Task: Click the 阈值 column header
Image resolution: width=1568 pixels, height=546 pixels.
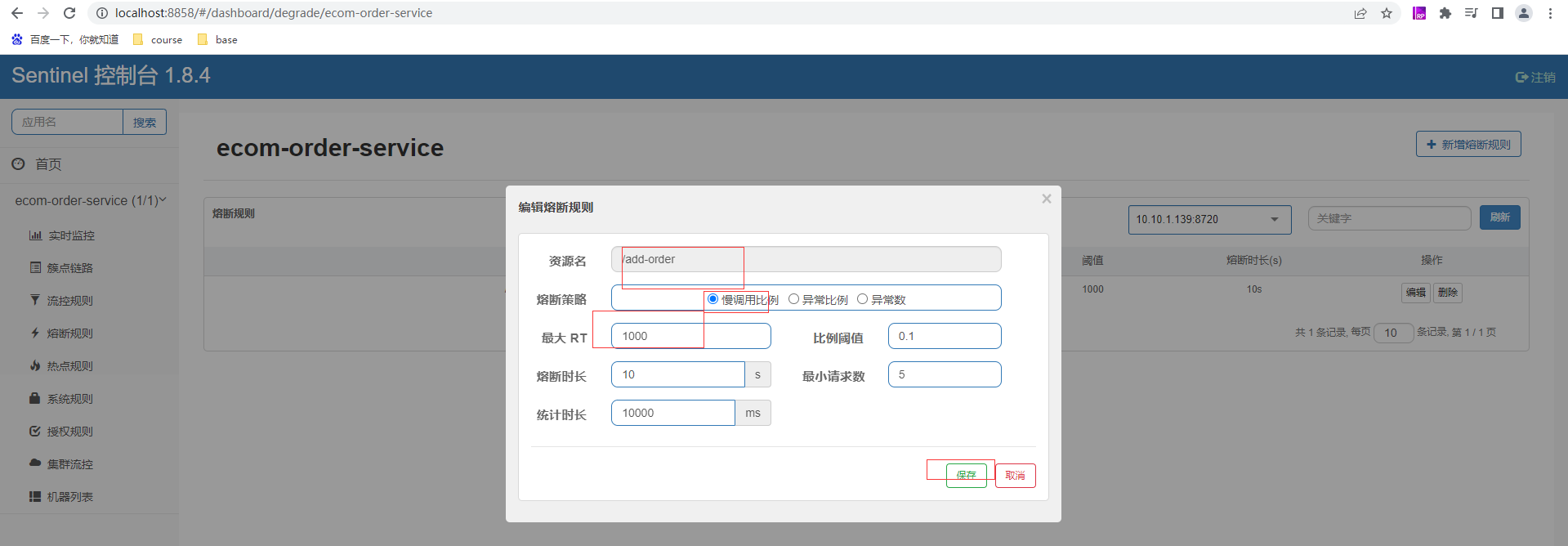Action: pyautogui.click(x=1092, y=260)
